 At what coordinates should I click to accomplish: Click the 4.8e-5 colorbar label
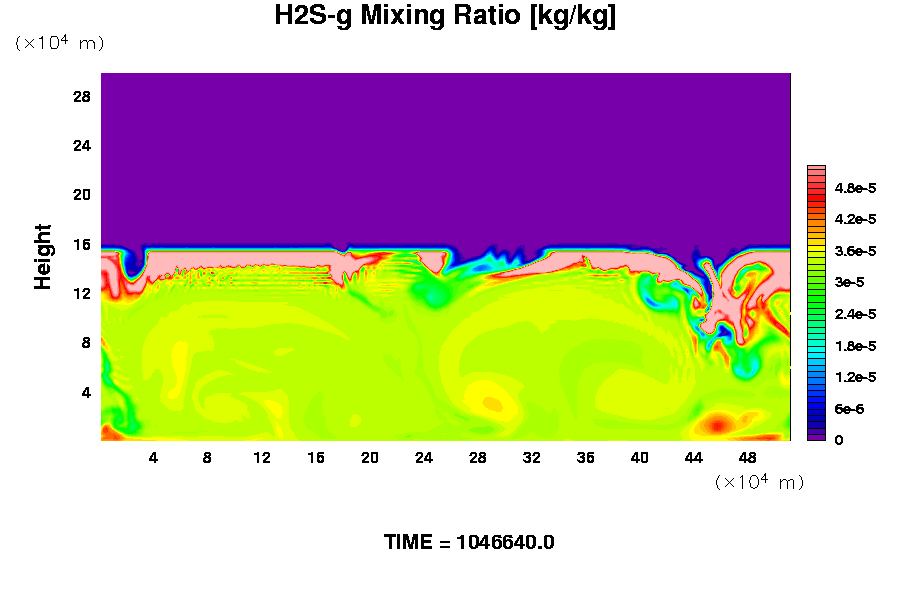pyautogui.click(x=855, y=187)
